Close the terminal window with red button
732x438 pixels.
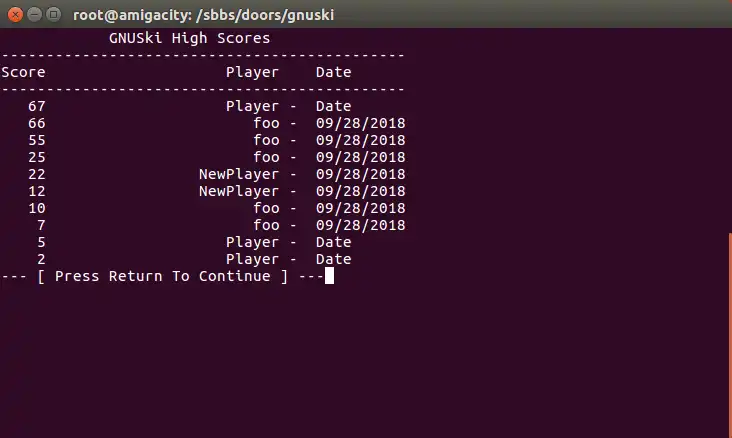point(15,15)
